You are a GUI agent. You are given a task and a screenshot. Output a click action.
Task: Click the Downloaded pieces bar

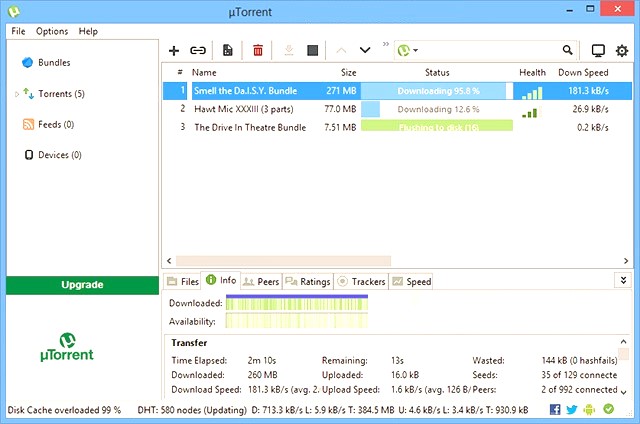tap(297, 303)
